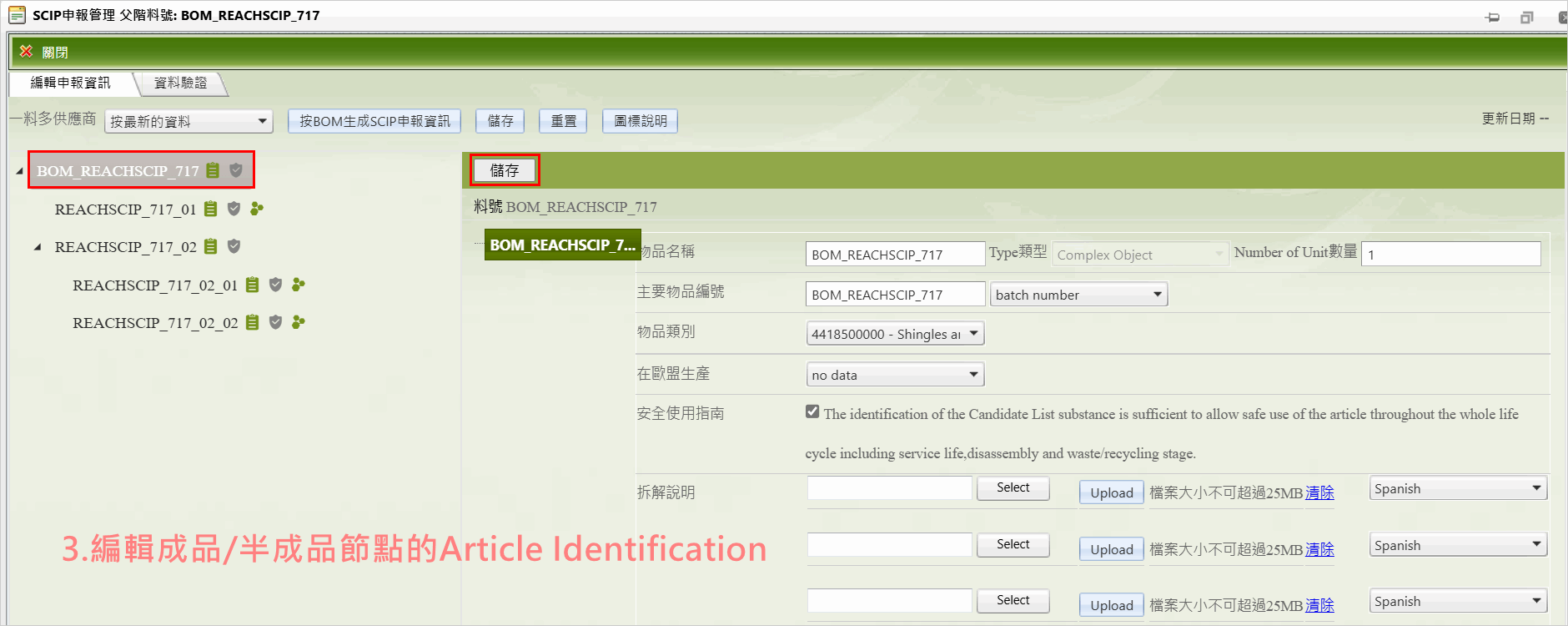Click the Number of Unit數量 input field
Screen dimensions: 1568x626
(x=1450, y=254)
